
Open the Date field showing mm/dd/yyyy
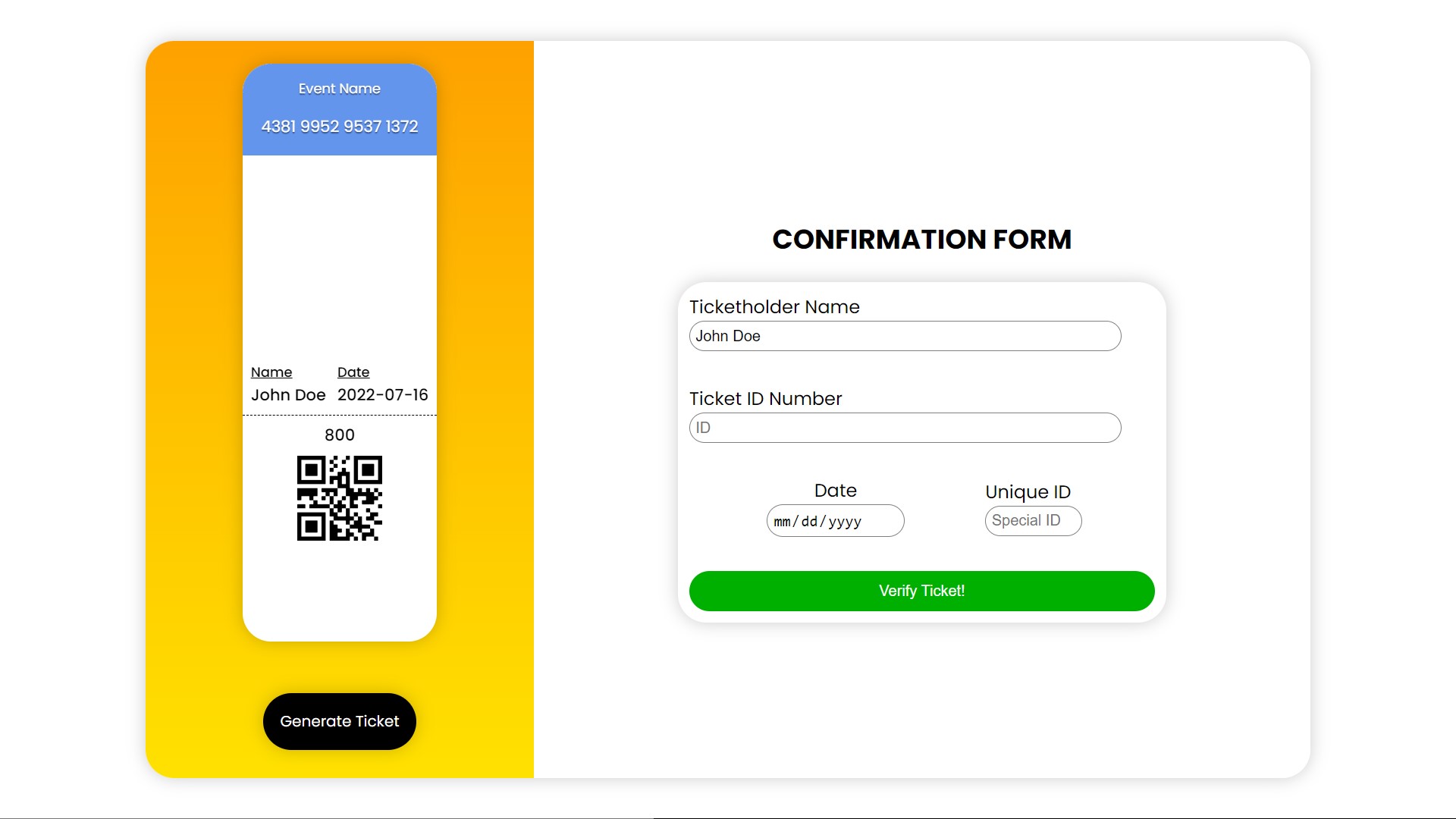[834, 521]
